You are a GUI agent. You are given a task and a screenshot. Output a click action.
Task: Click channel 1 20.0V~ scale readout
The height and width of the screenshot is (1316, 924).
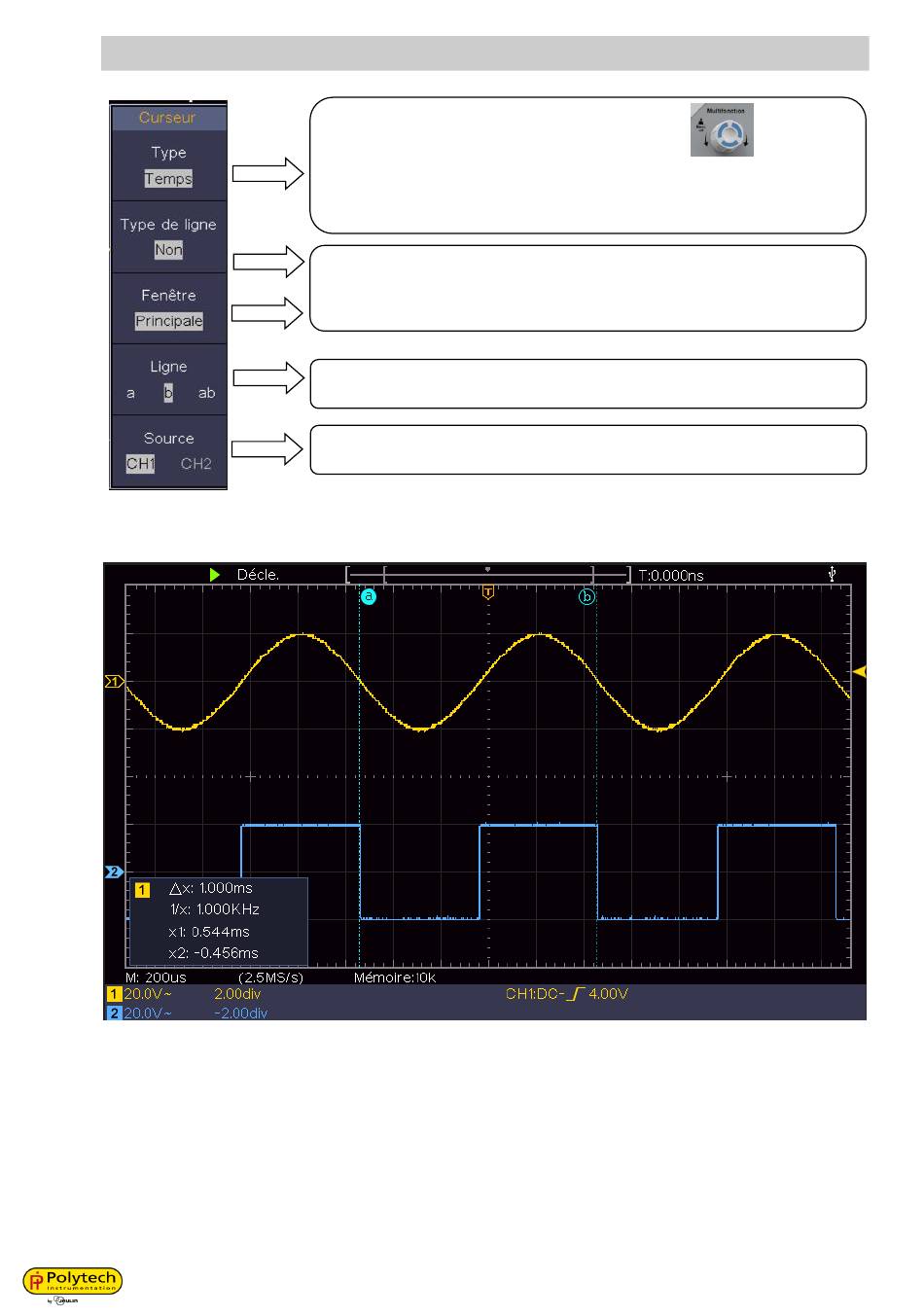[x=149, y=994]
